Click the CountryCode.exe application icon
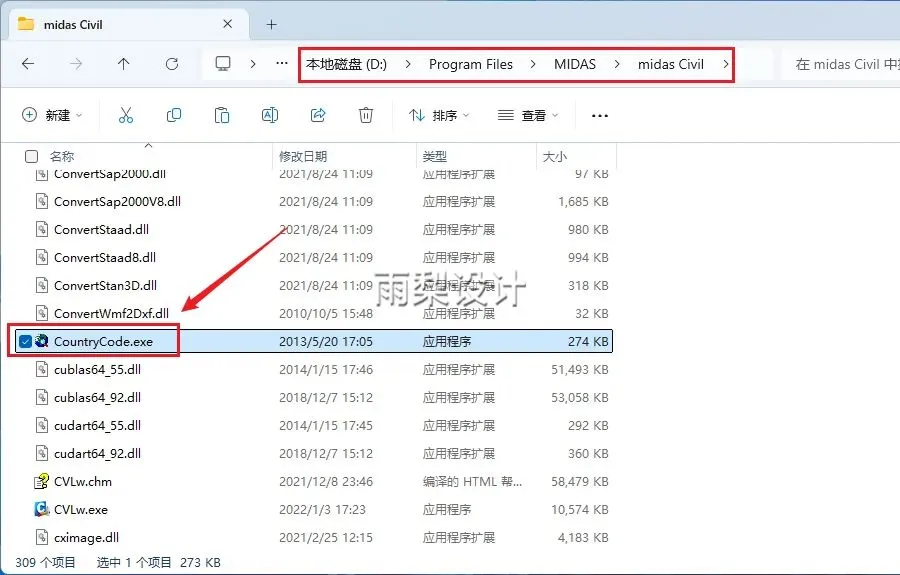Screen dimensions: 900x575 pyautogui.click(x=41, y=341)
